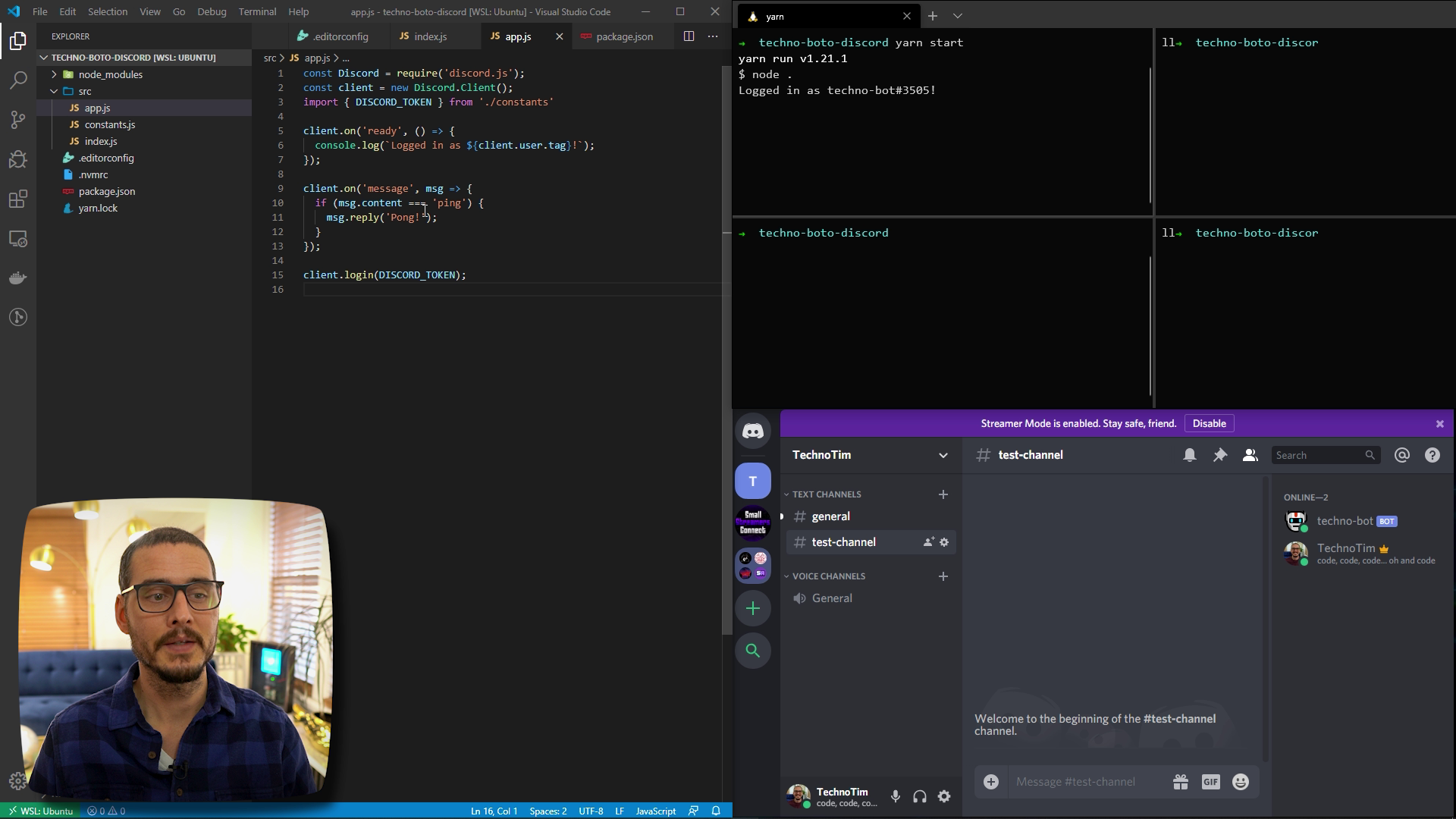Viewport: 1456px width, 819px height.
Task: Click the Source Control icon in sidebar
Action: click(x=18, y=119)
